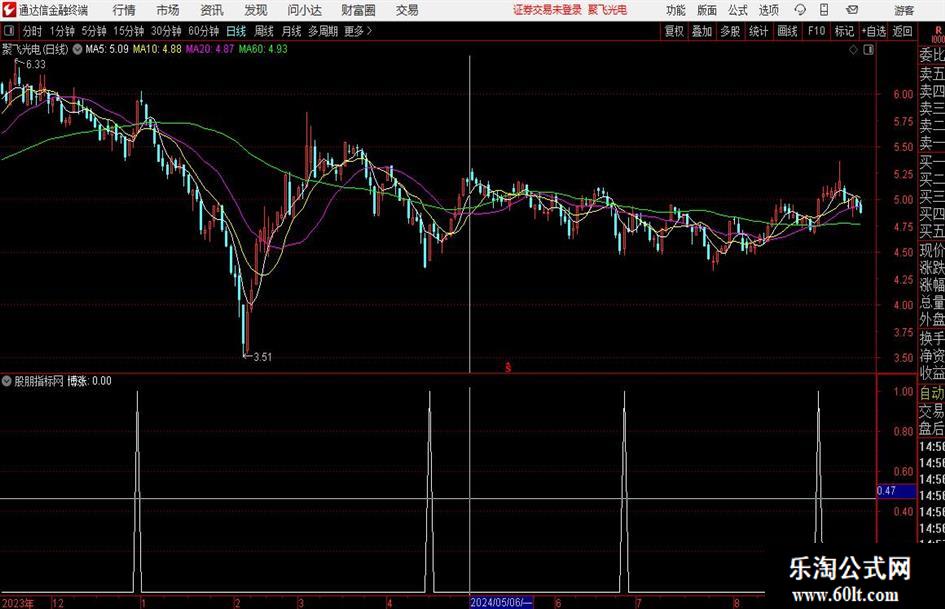Click the MA20: 4.87 indicator value
The image size is (945, 609).
(209, 49)
